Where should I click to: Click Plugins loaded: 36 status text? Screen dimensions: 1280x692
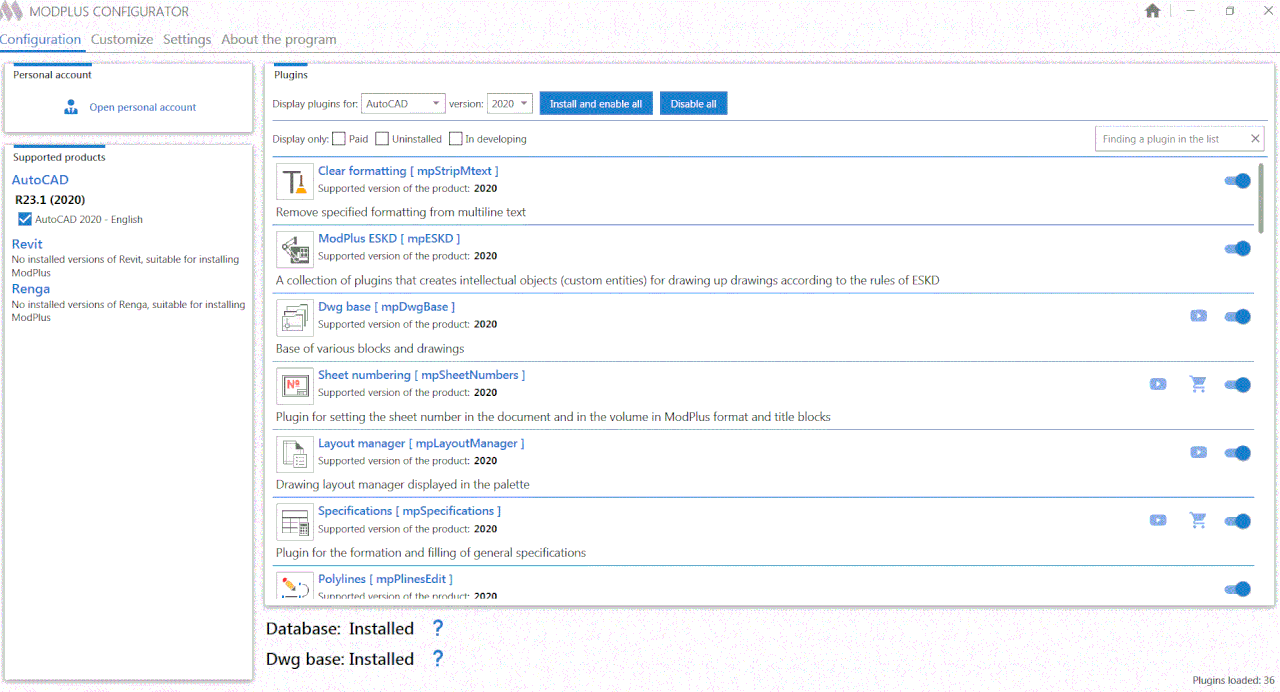click(1233, 680)
